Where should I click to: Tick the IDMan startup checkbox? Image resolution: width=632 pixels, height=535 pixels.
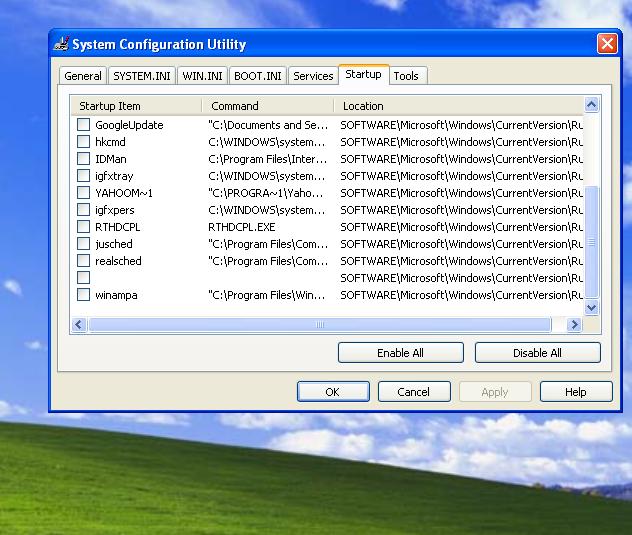[x=83, y=158]
